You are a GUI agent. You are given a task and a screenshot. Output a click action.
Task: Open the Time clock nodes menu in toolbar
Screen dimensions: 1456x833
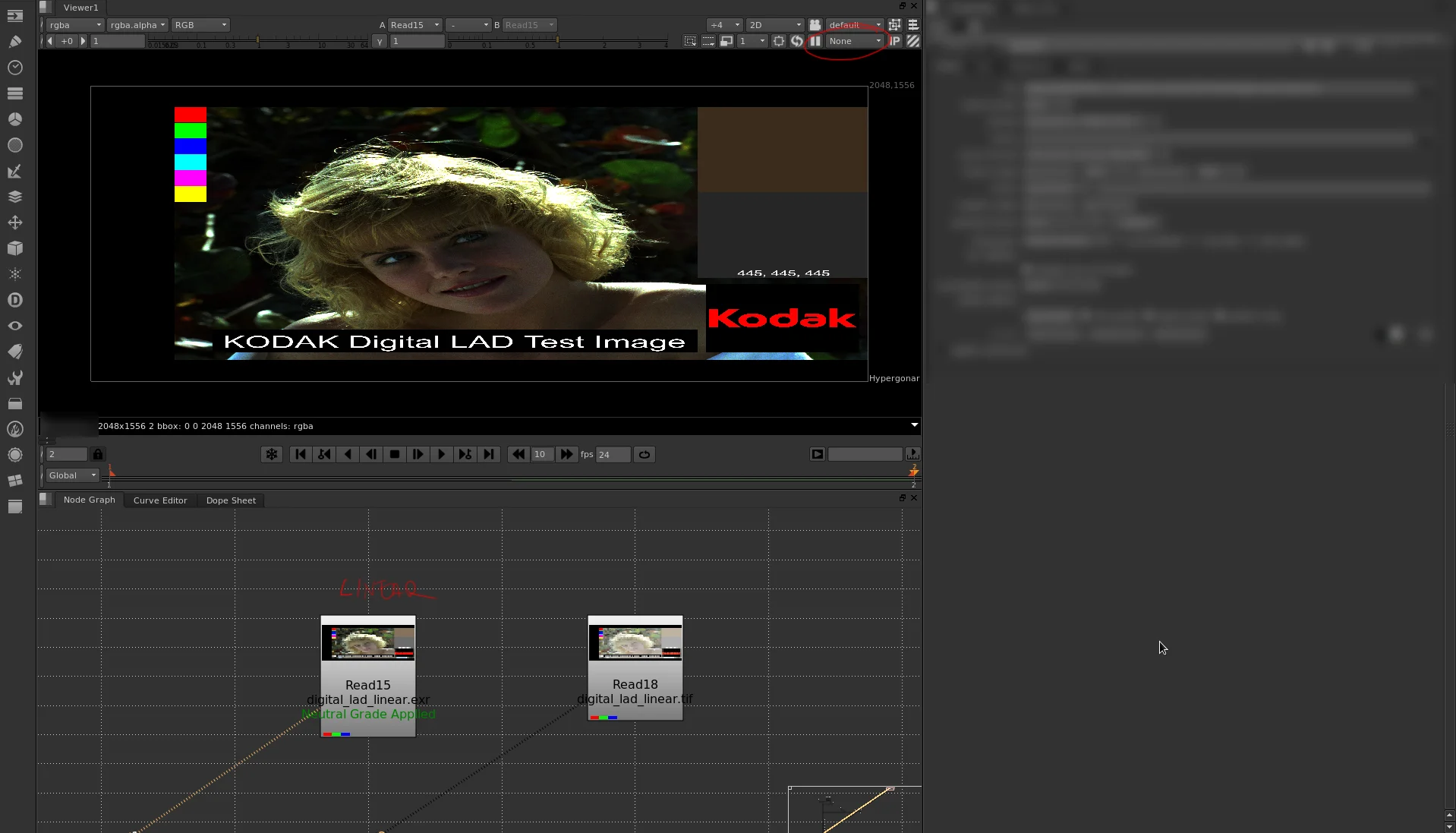(x=14, y=68)
